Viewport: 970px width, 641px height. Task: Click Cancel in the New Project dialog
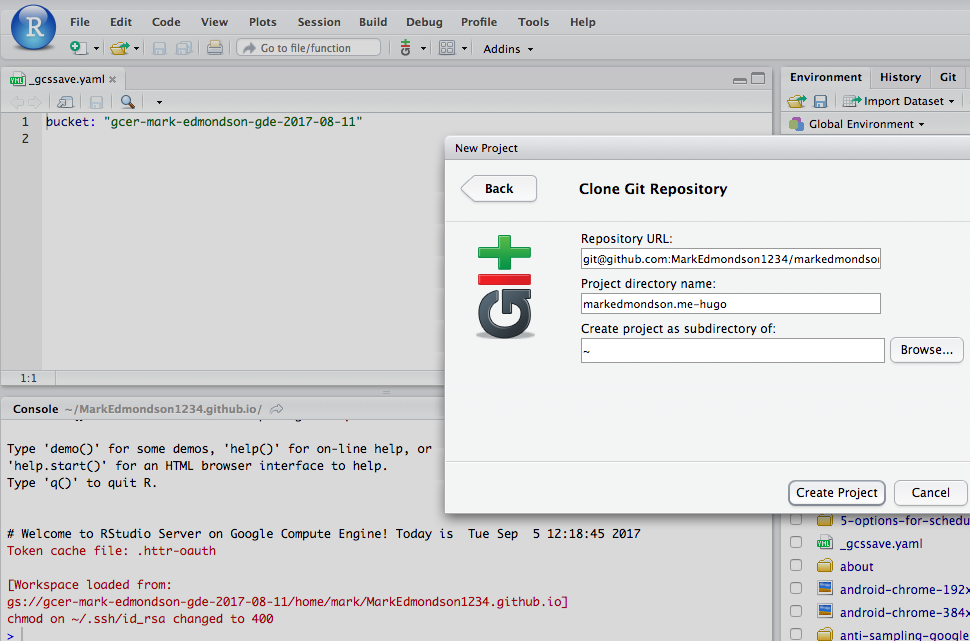(930, 493)
